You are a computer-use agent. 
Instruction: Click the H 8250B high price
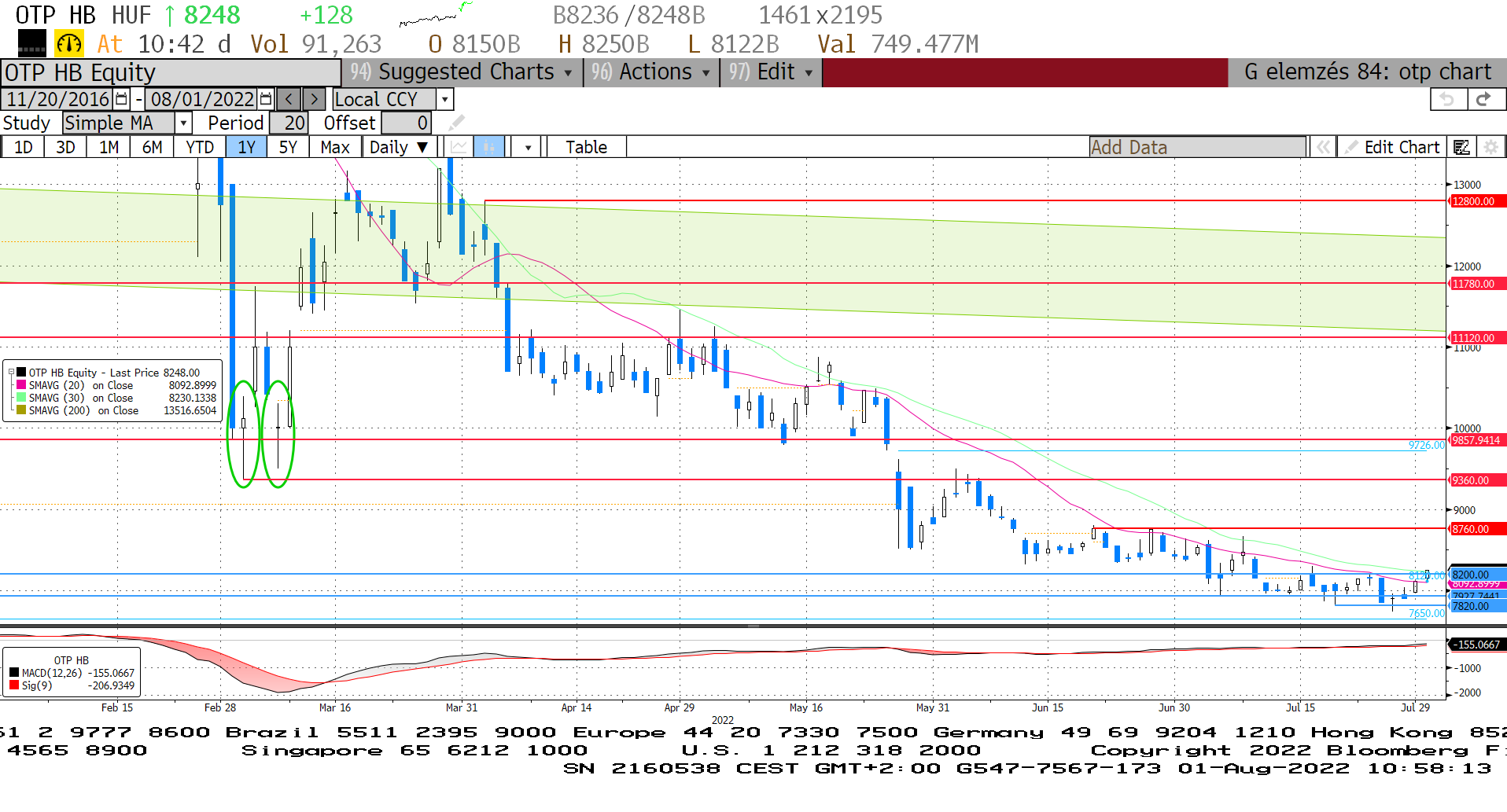click(604, 44)
